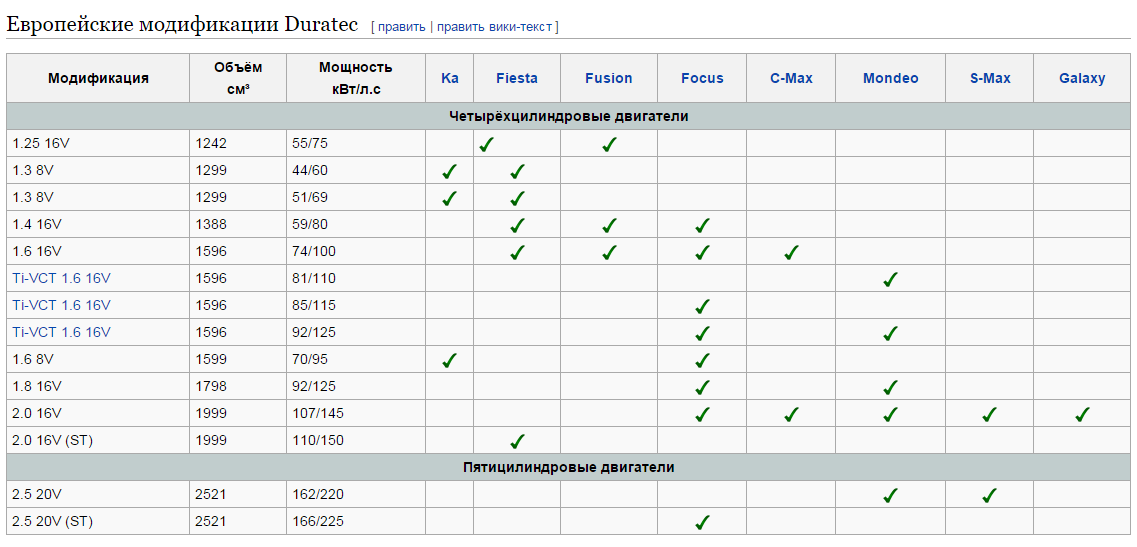Click the Galaxy checkmark in 2.0 16V row
This screenshot has height=547, width=1137.
[1082, 414]
